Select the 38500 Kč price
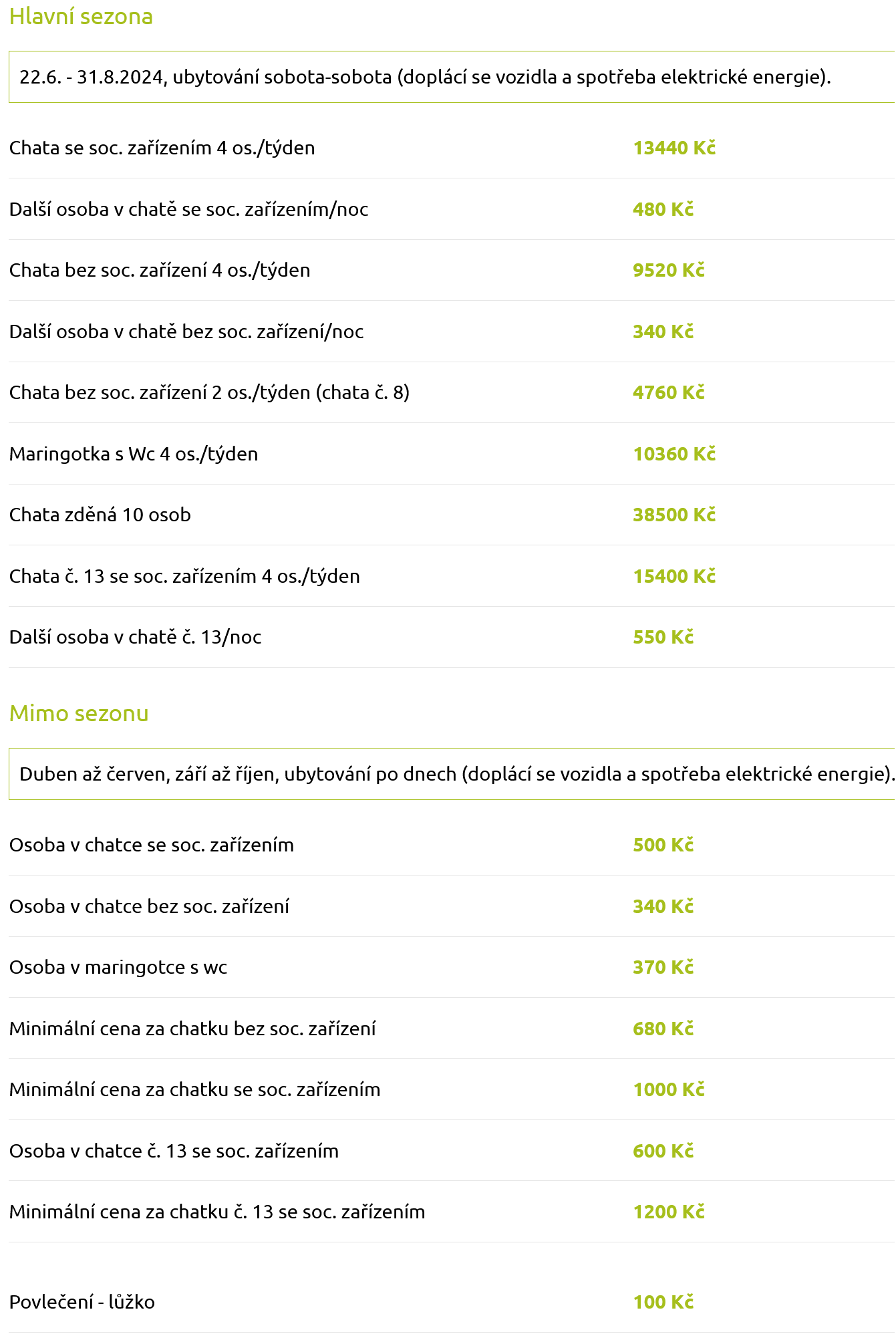The height and width of the screenshot is (1336, 896). tap(674, 515)
